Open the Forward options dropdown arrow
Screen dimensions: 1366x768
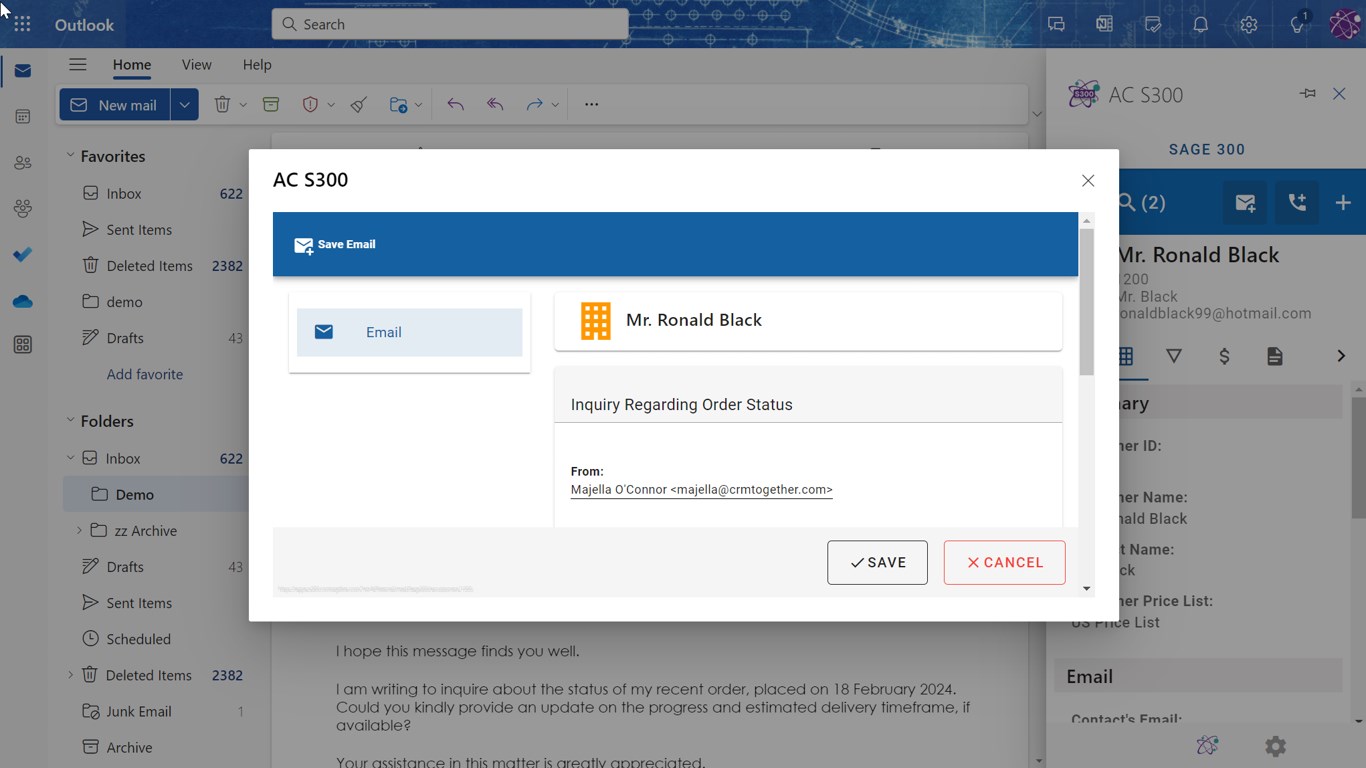pyautogui.click(x=555, y=104)
